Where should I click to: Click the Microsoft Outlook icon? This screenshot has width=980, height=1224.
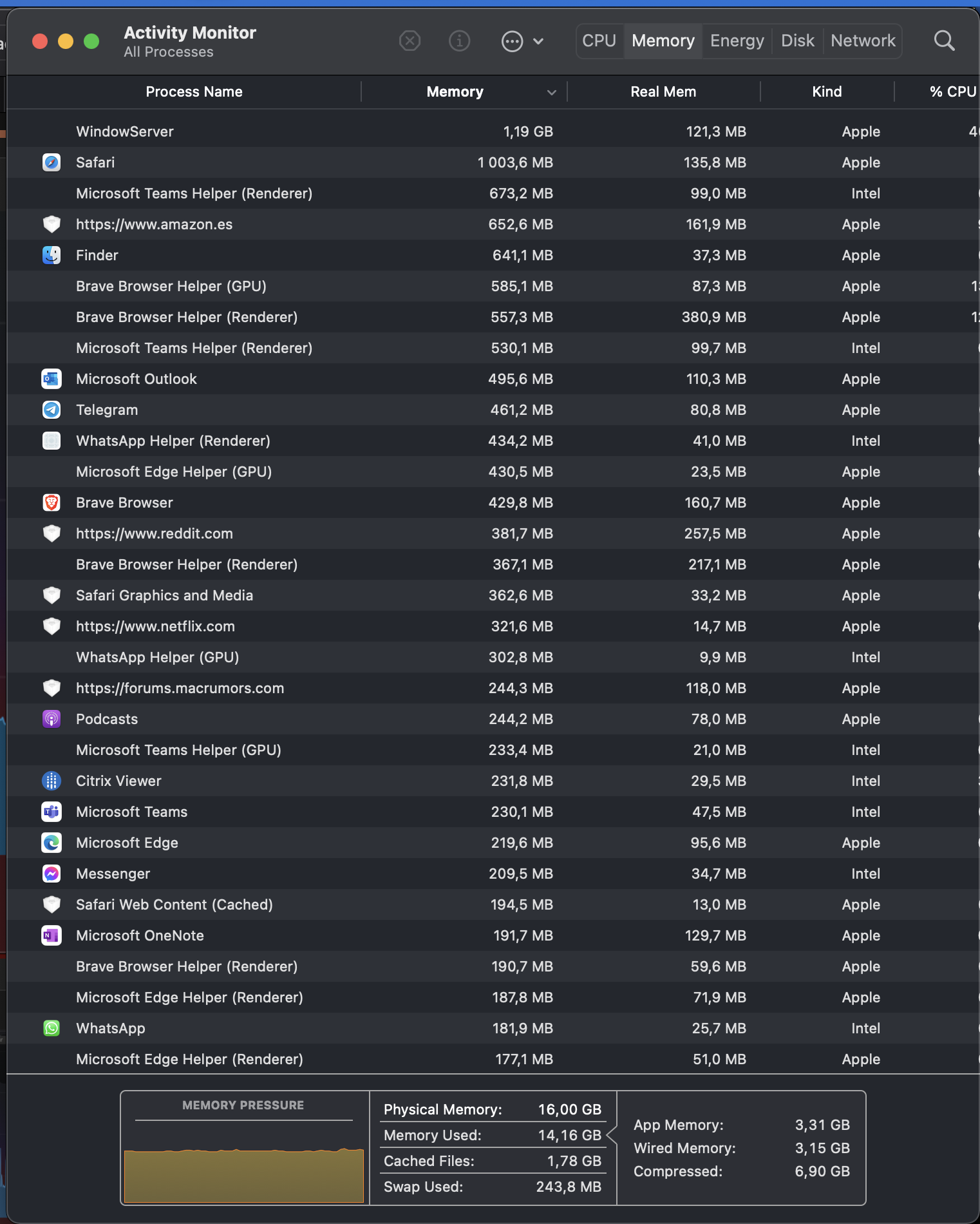tap(52, 379)
